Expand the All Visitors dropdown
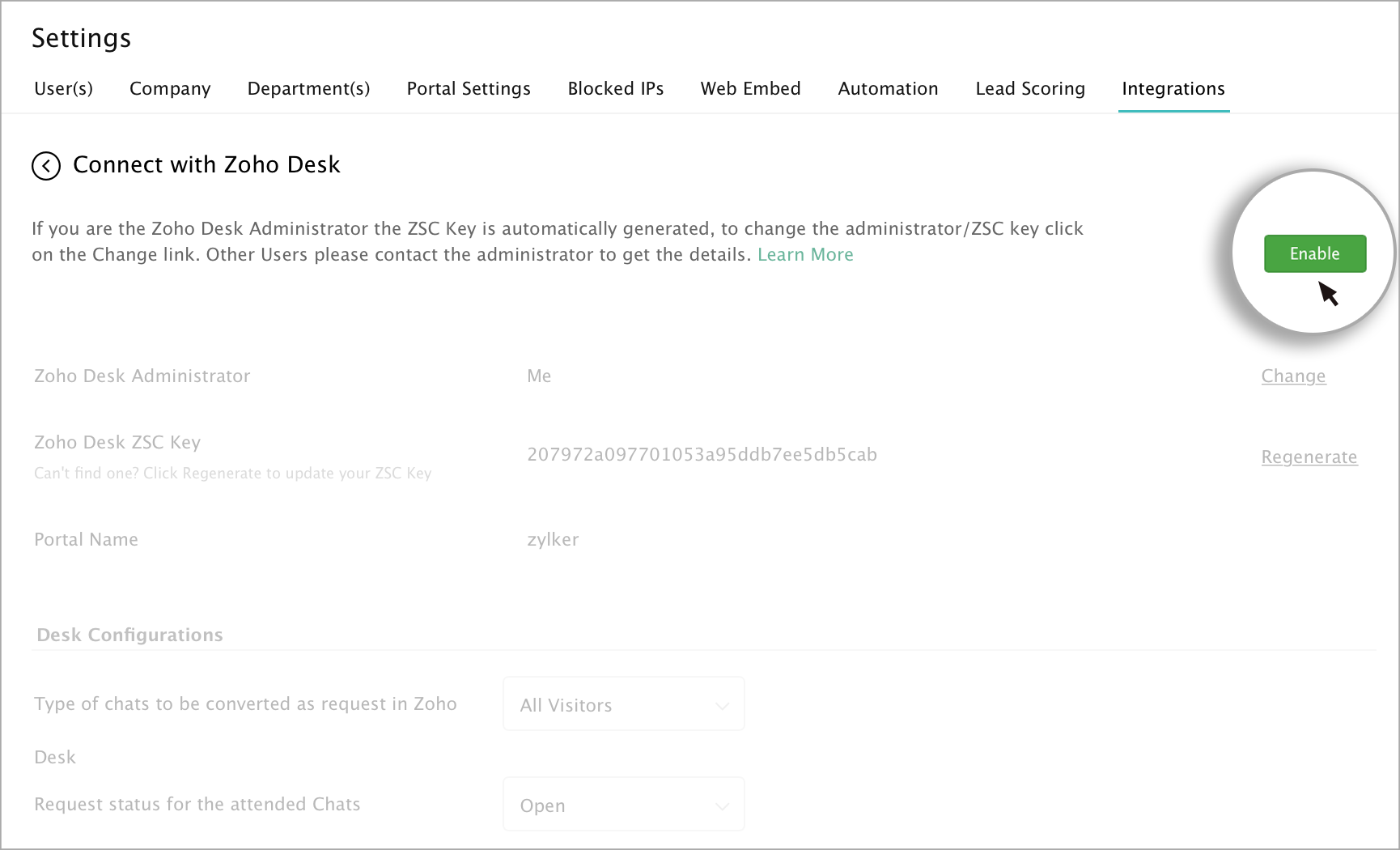The image size is (1400, 850). pyautogui.click(x=623, y=704)
